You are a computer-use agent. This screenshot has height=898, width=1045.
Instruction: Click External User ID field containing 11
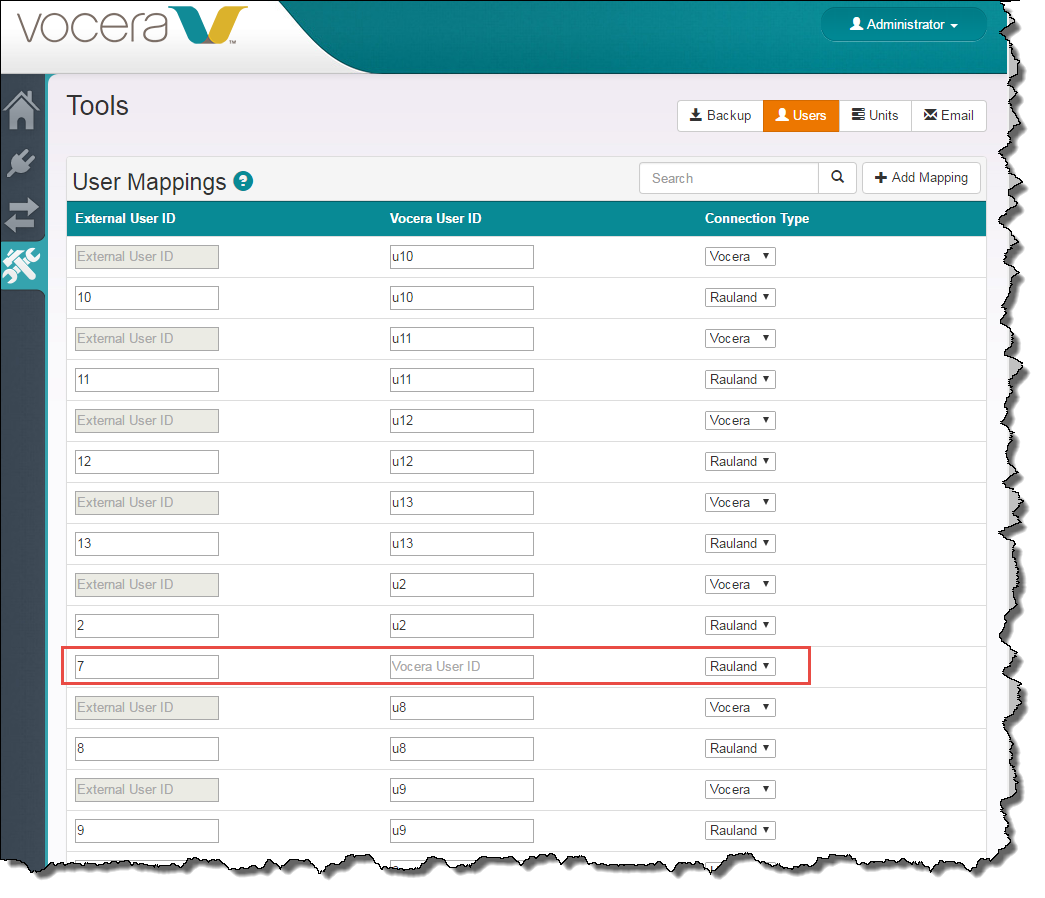147,379
